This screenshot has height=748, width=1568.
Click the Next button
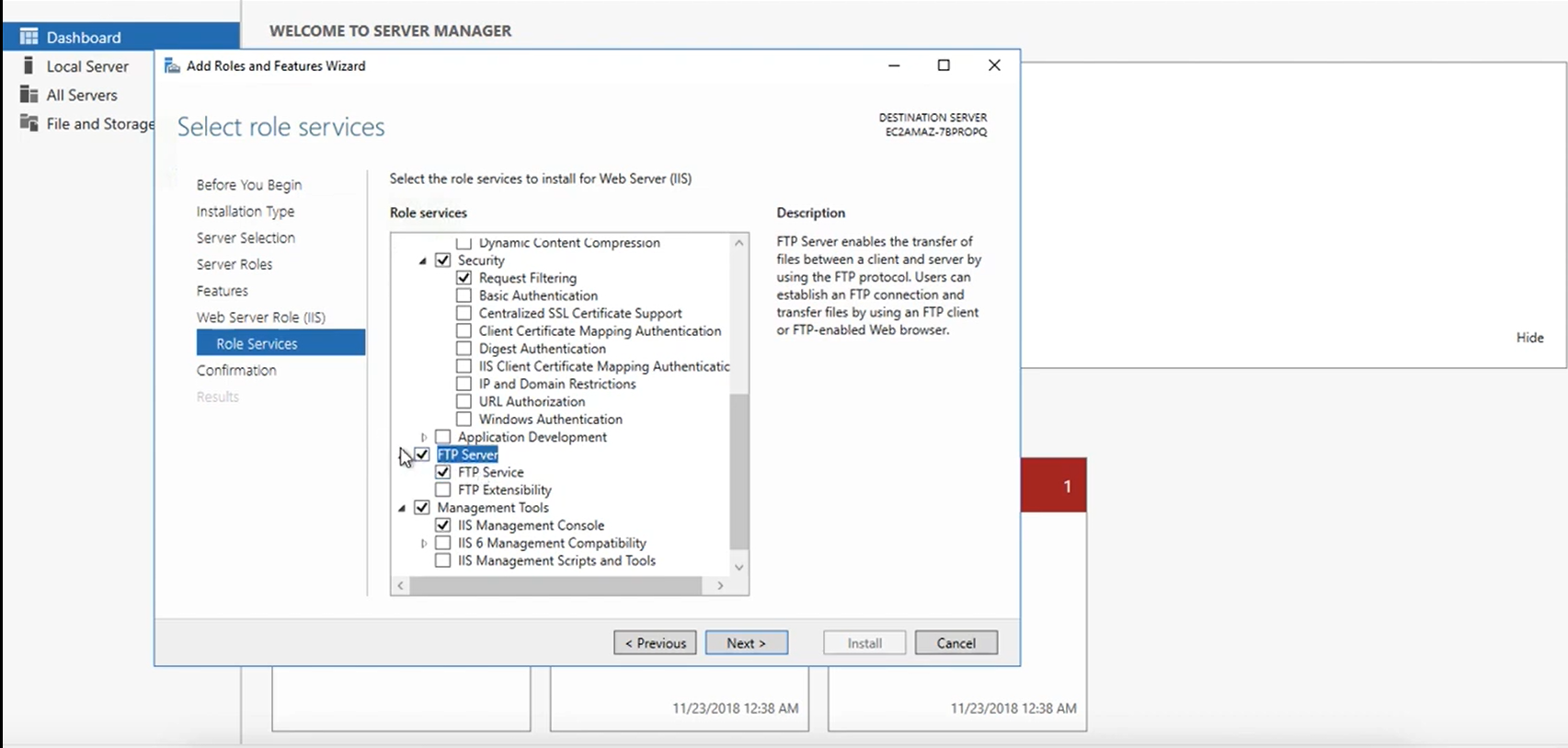tap(747, 643)
